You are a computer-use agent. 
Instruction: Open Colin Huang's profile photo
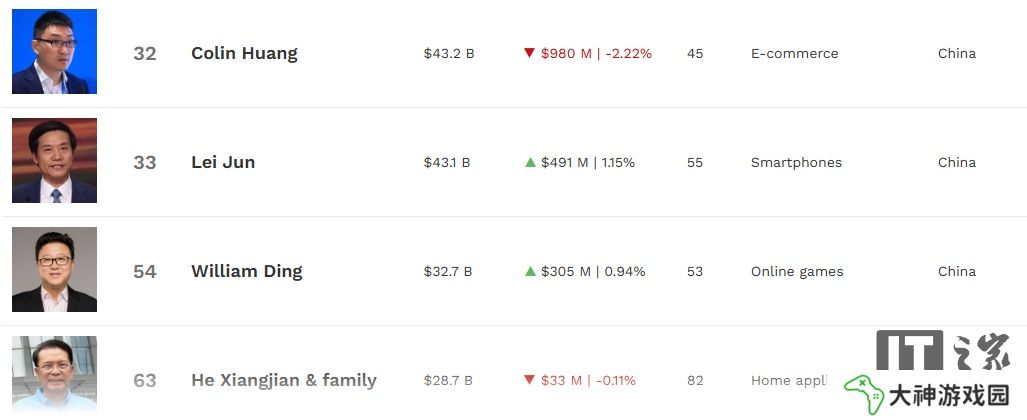(54, 52)
